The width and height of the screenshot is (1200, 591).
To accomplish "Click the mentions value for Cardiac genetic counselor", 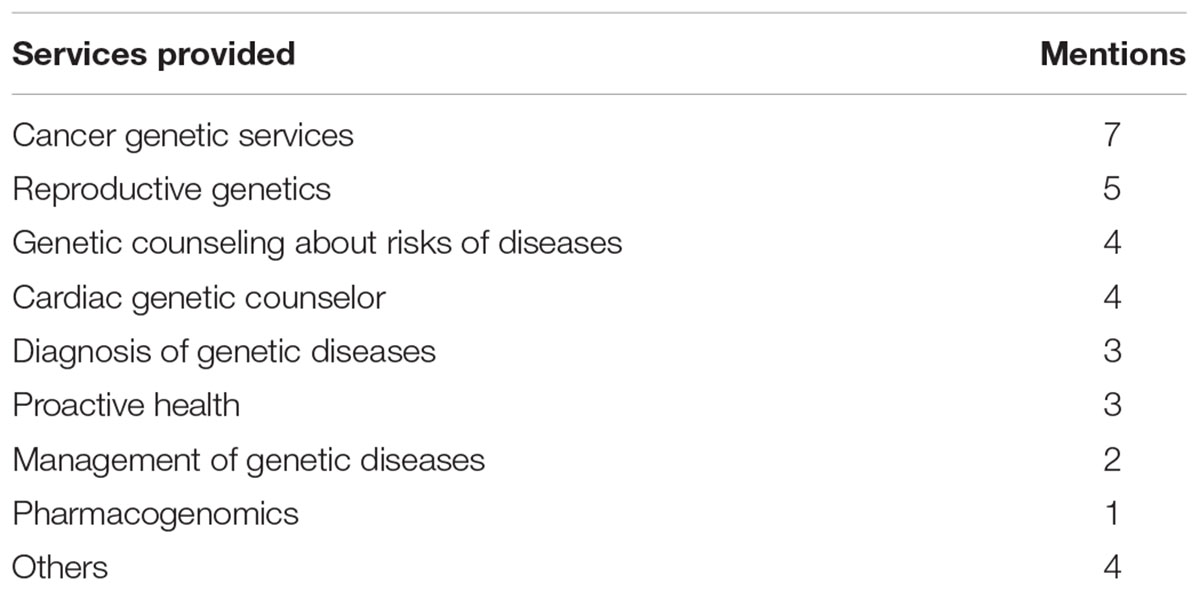I will point(1112,297).
